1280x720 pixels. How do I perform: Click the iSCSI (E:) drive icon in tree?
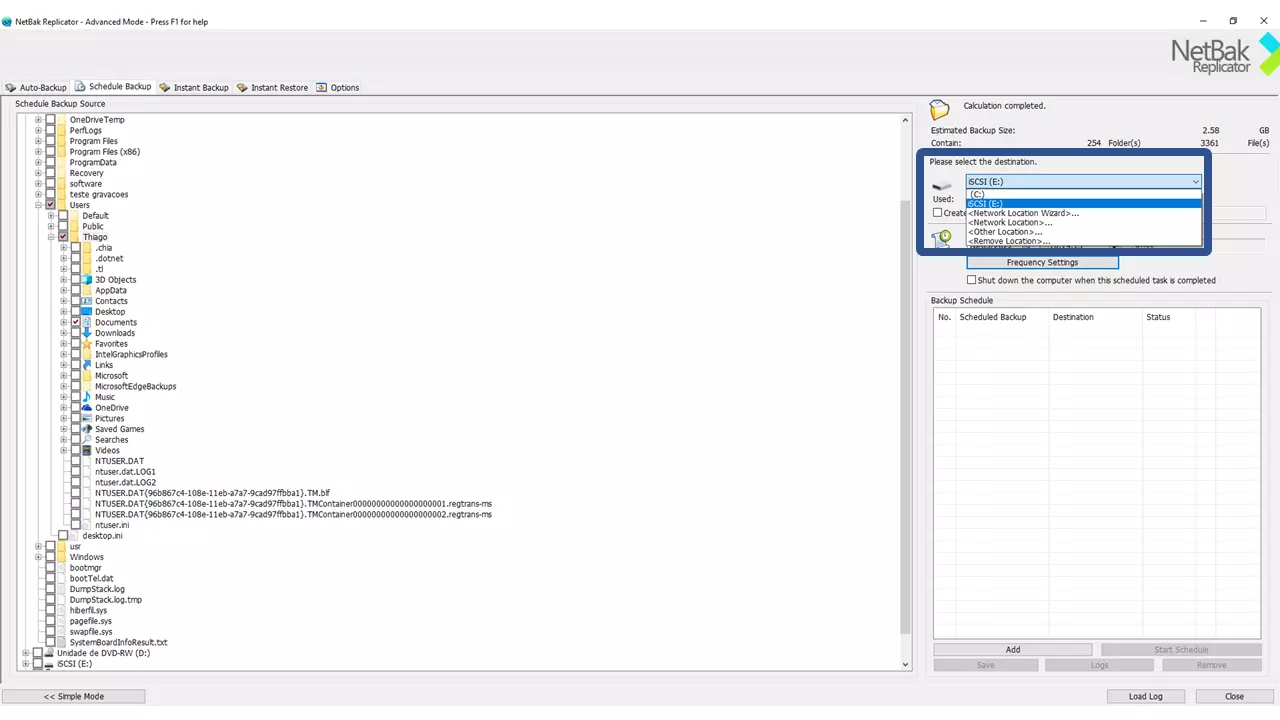(49, 664)
